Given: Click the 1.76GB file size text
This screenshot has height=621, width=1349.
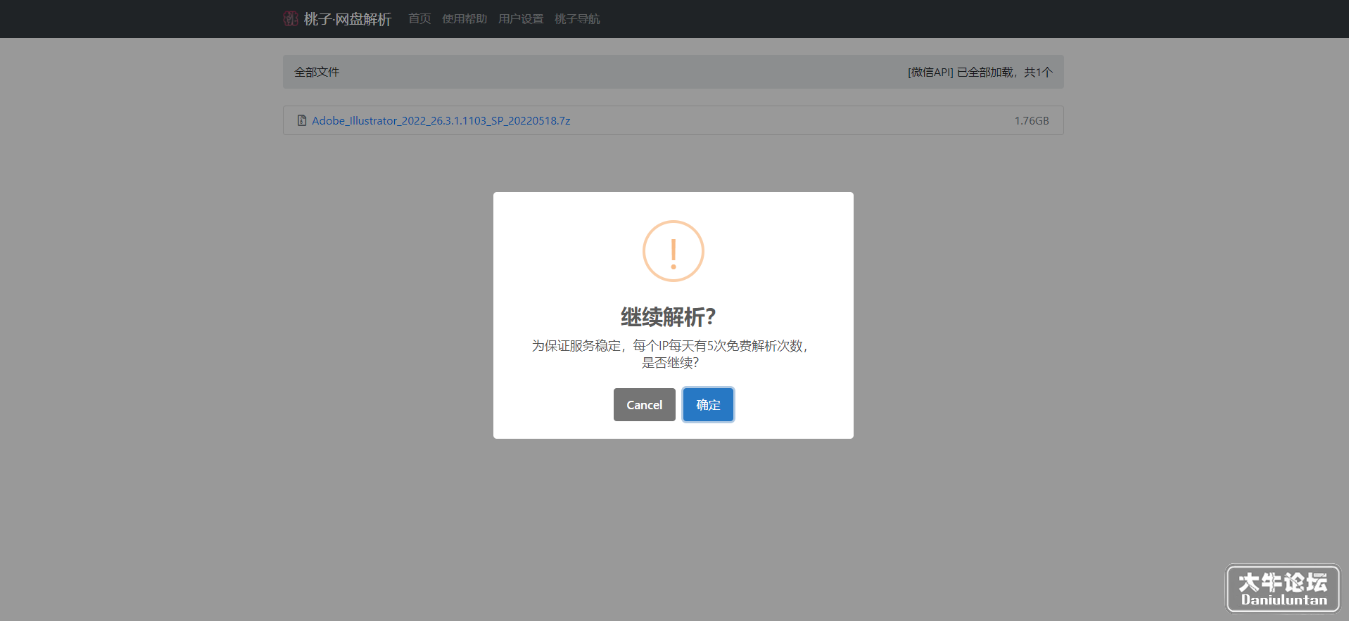Looking at the screenshot, I should tap(1032, 121).
